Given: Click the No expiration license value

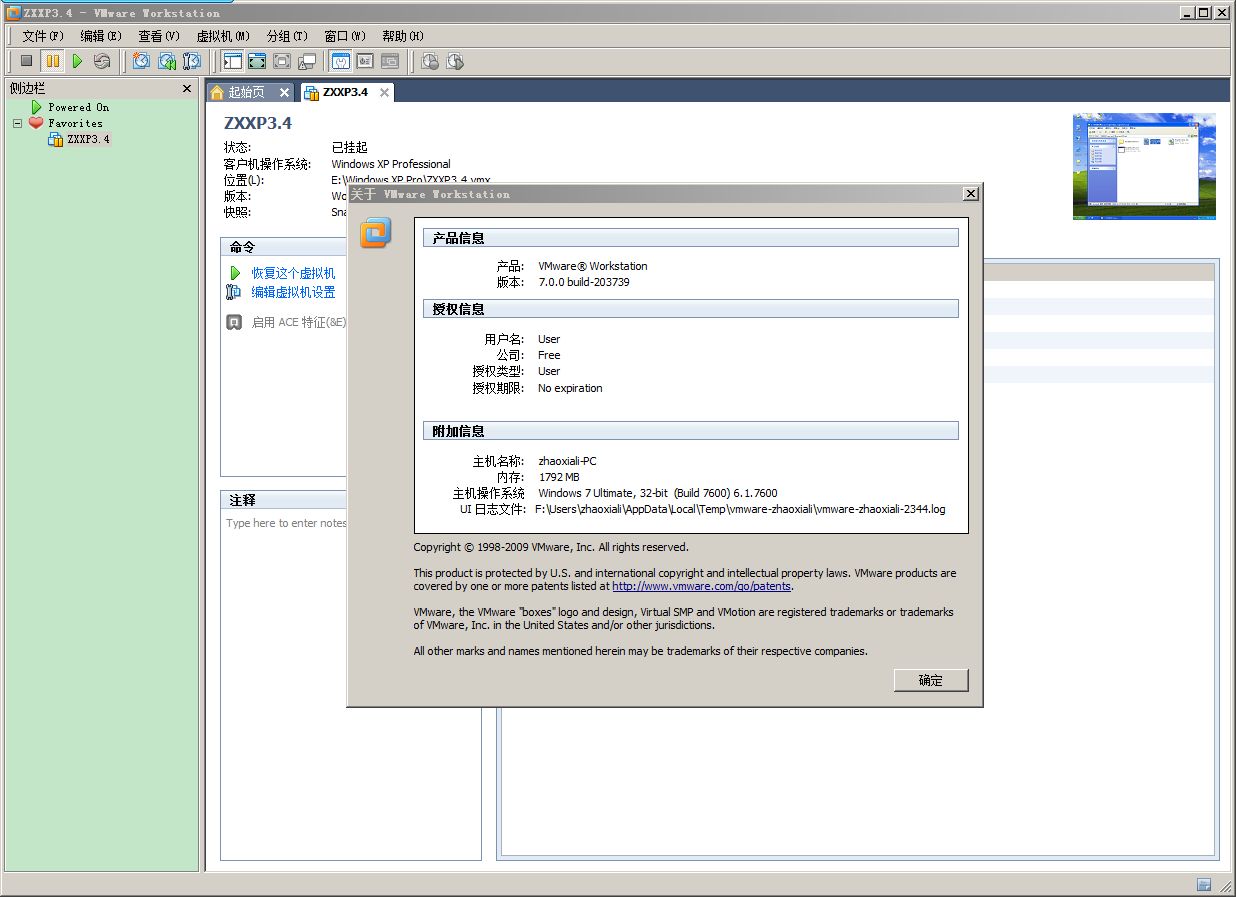Looking at the screenshot, I should (570, 388).
